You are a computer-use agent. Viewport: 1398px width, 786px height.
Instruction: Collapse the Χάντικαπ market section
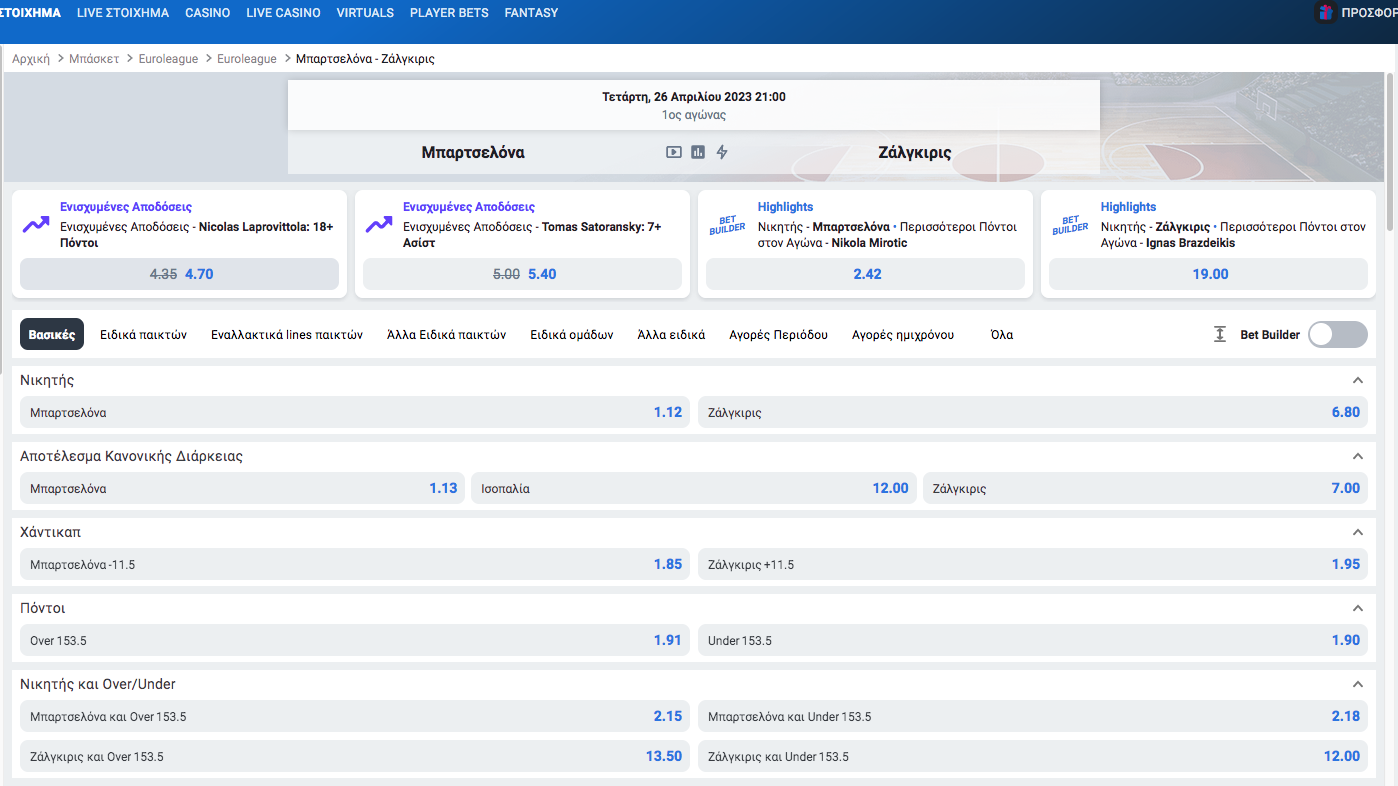1357,532
